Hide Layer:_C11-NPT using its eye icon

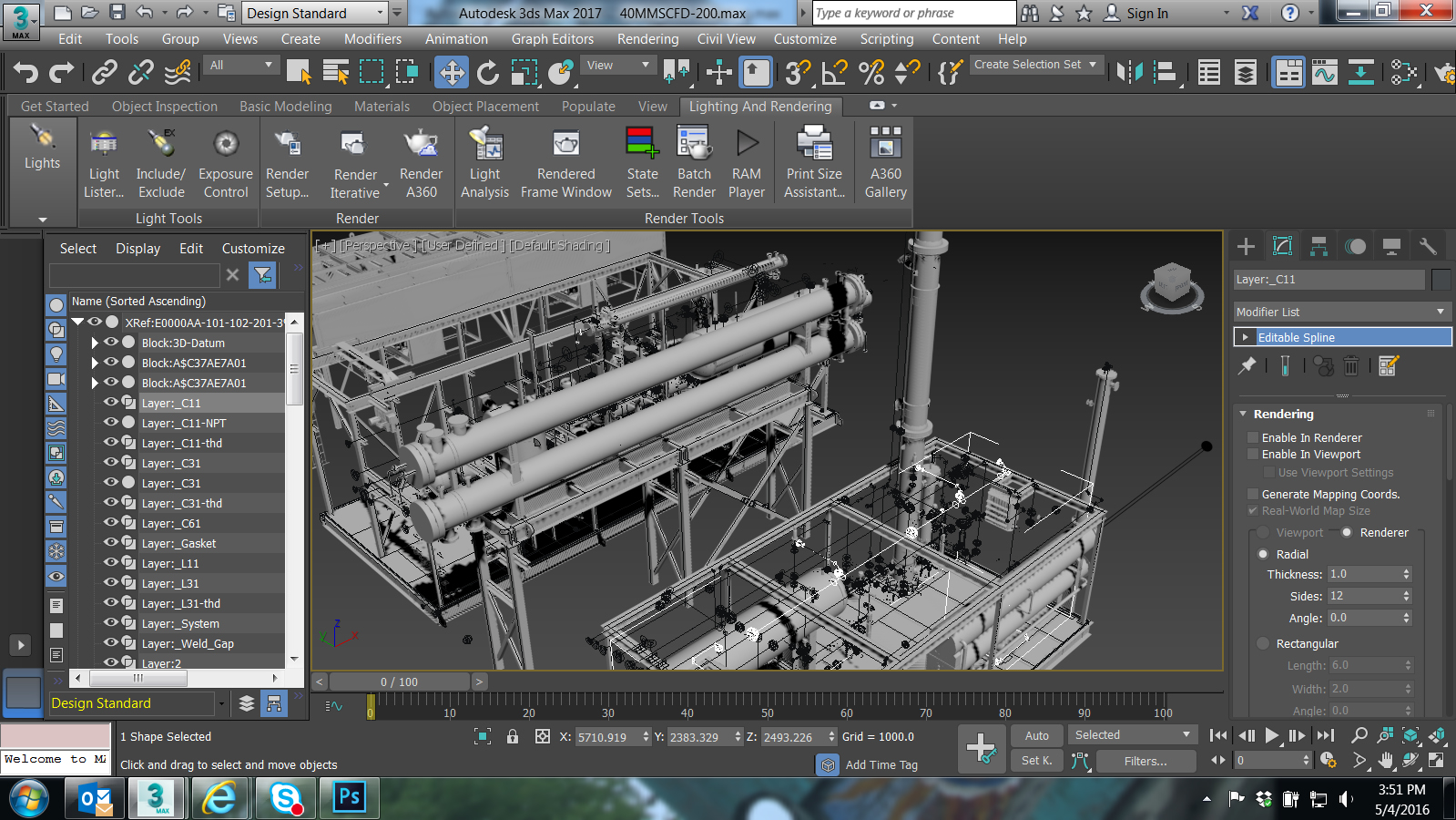coord(111,423)
